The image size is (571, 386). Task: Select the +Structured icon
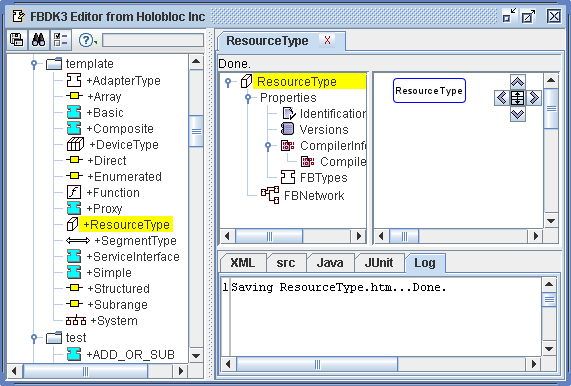(74, 288)
